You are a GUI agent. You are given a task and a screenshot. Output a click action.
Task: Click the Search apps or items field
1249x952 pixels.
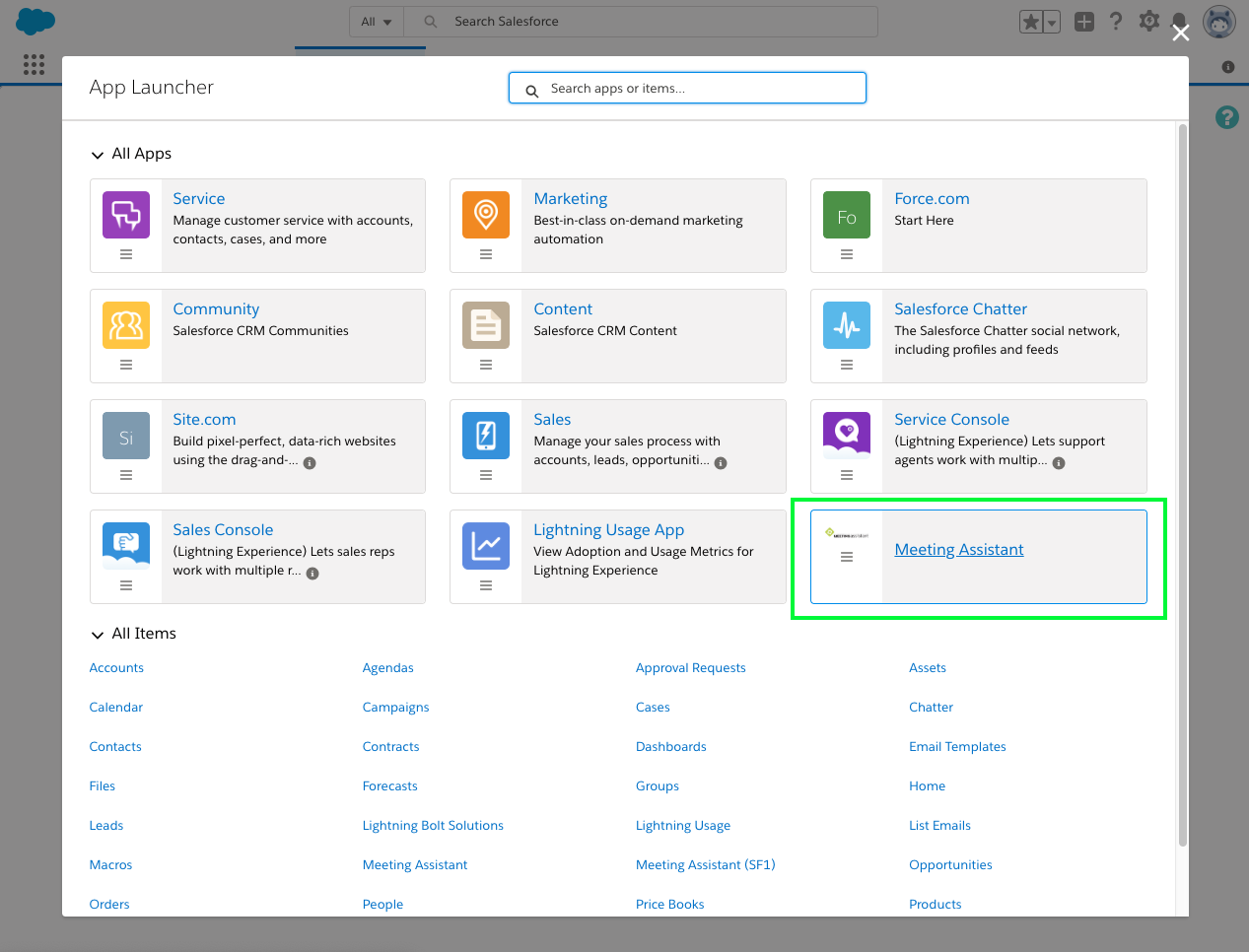(x=687, y=88)
